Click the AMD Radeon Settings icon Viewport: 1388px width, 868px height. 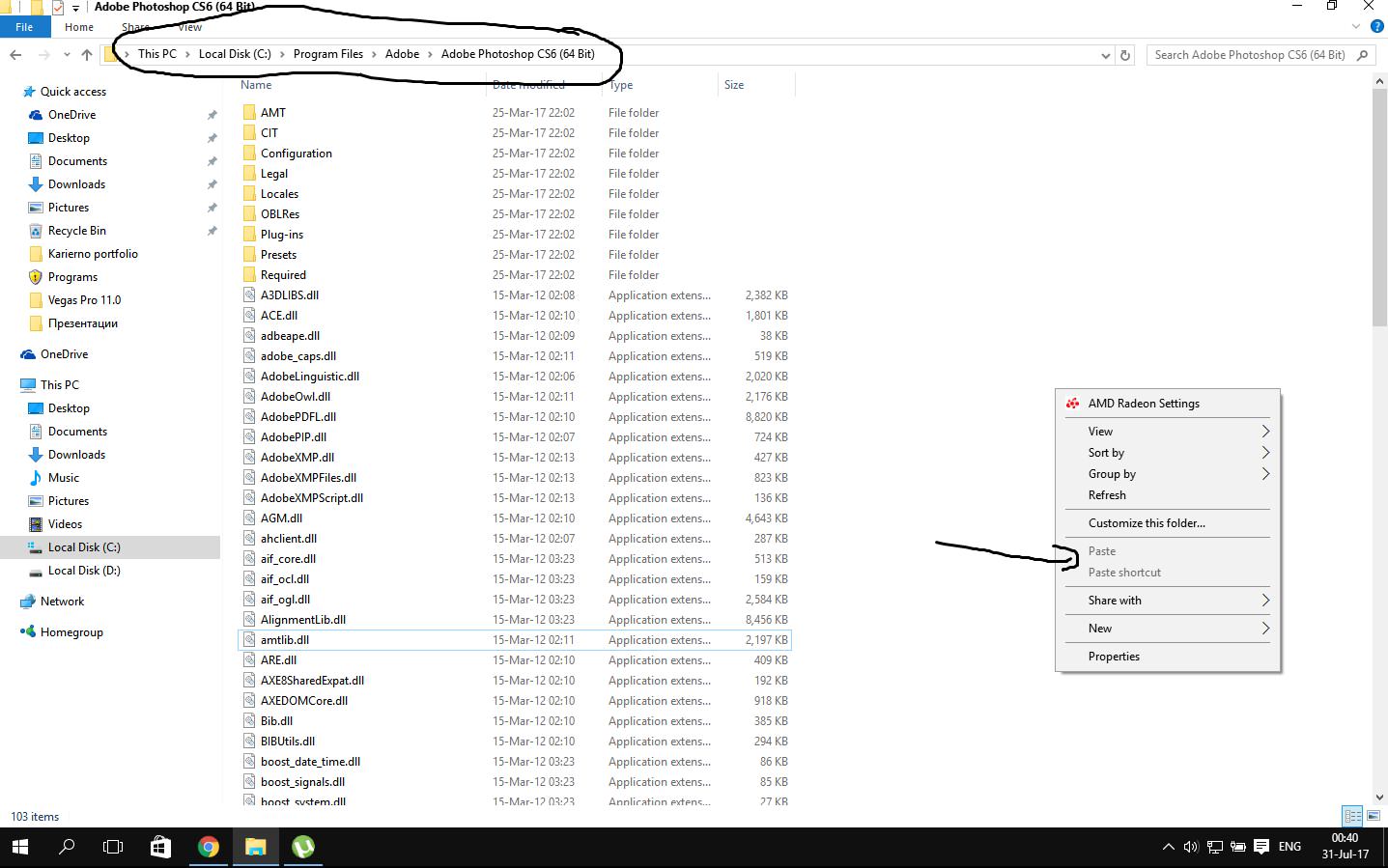(x=1072, y=403)
